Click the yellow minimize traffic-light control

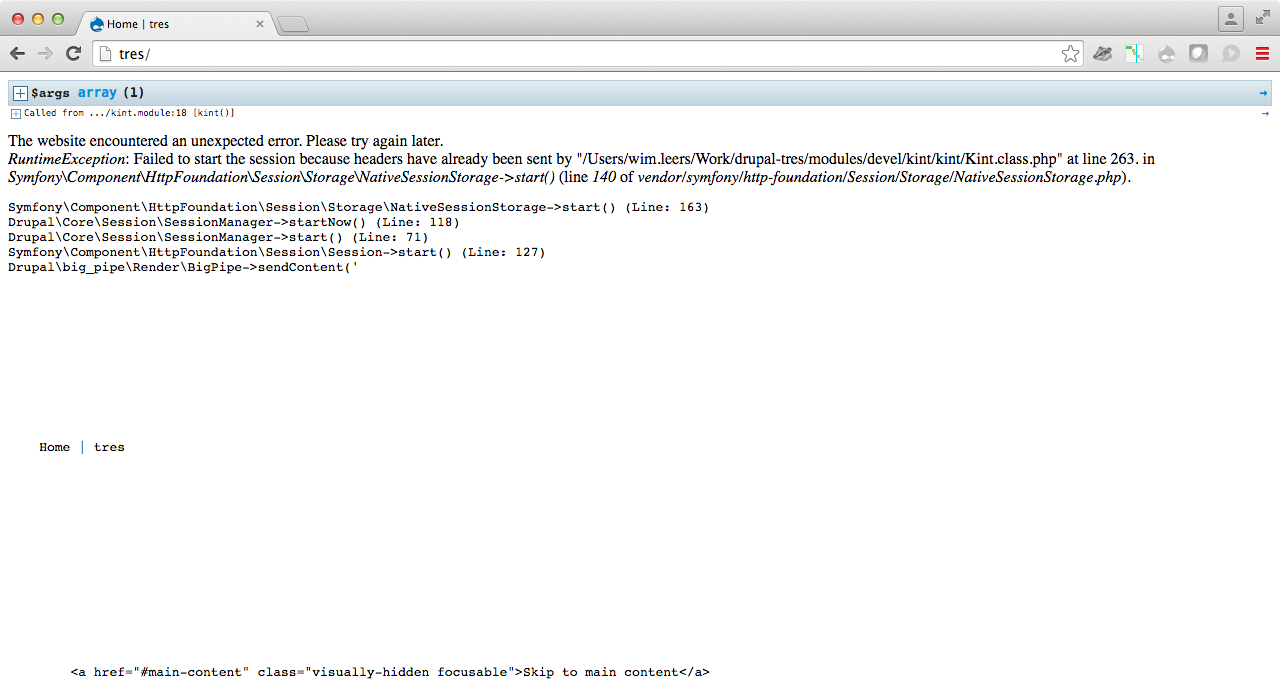point(37,17)
